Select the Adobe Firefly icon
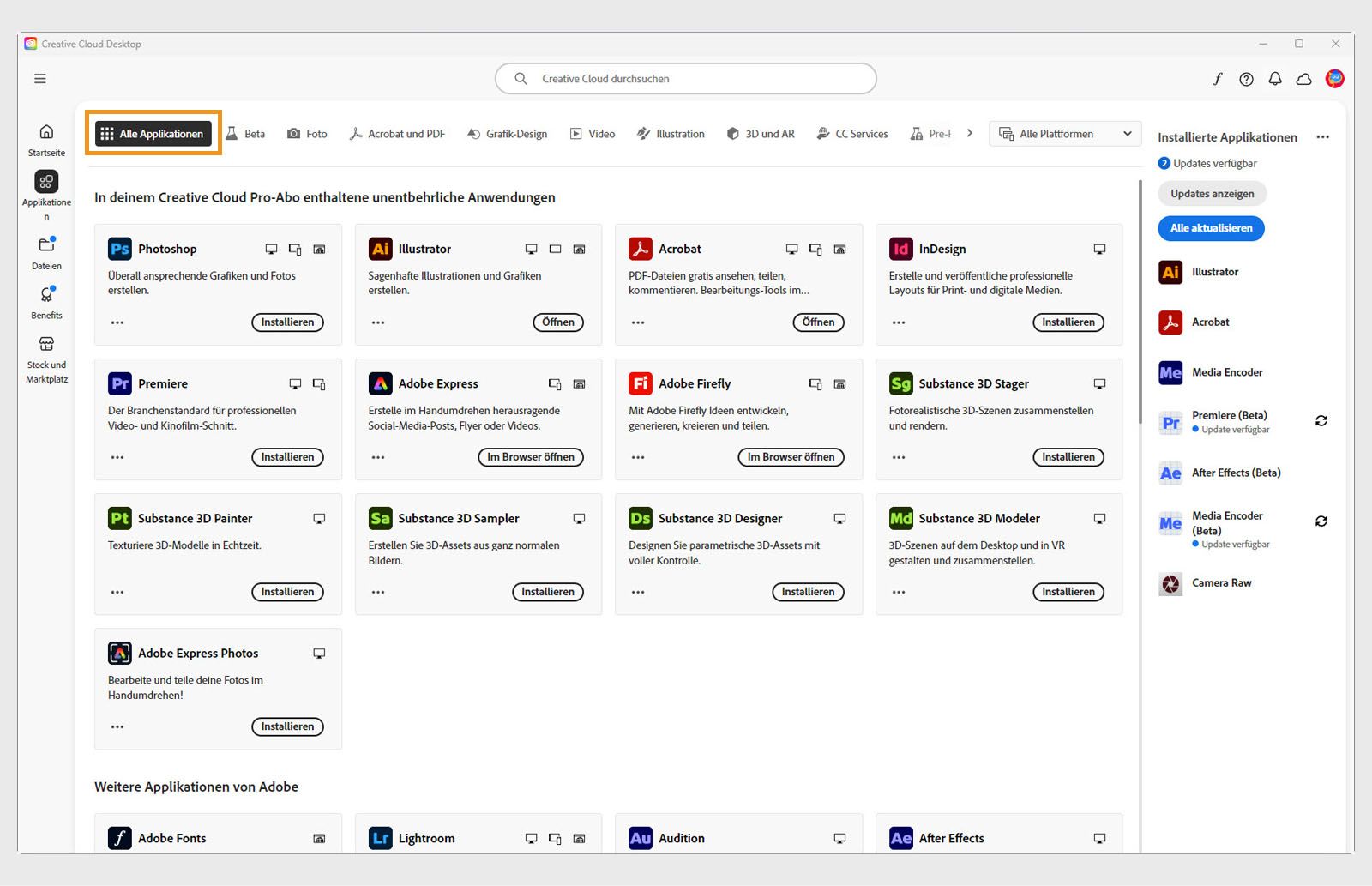The width and height of the screenshot is (1372, 886). tap(639, 383)
